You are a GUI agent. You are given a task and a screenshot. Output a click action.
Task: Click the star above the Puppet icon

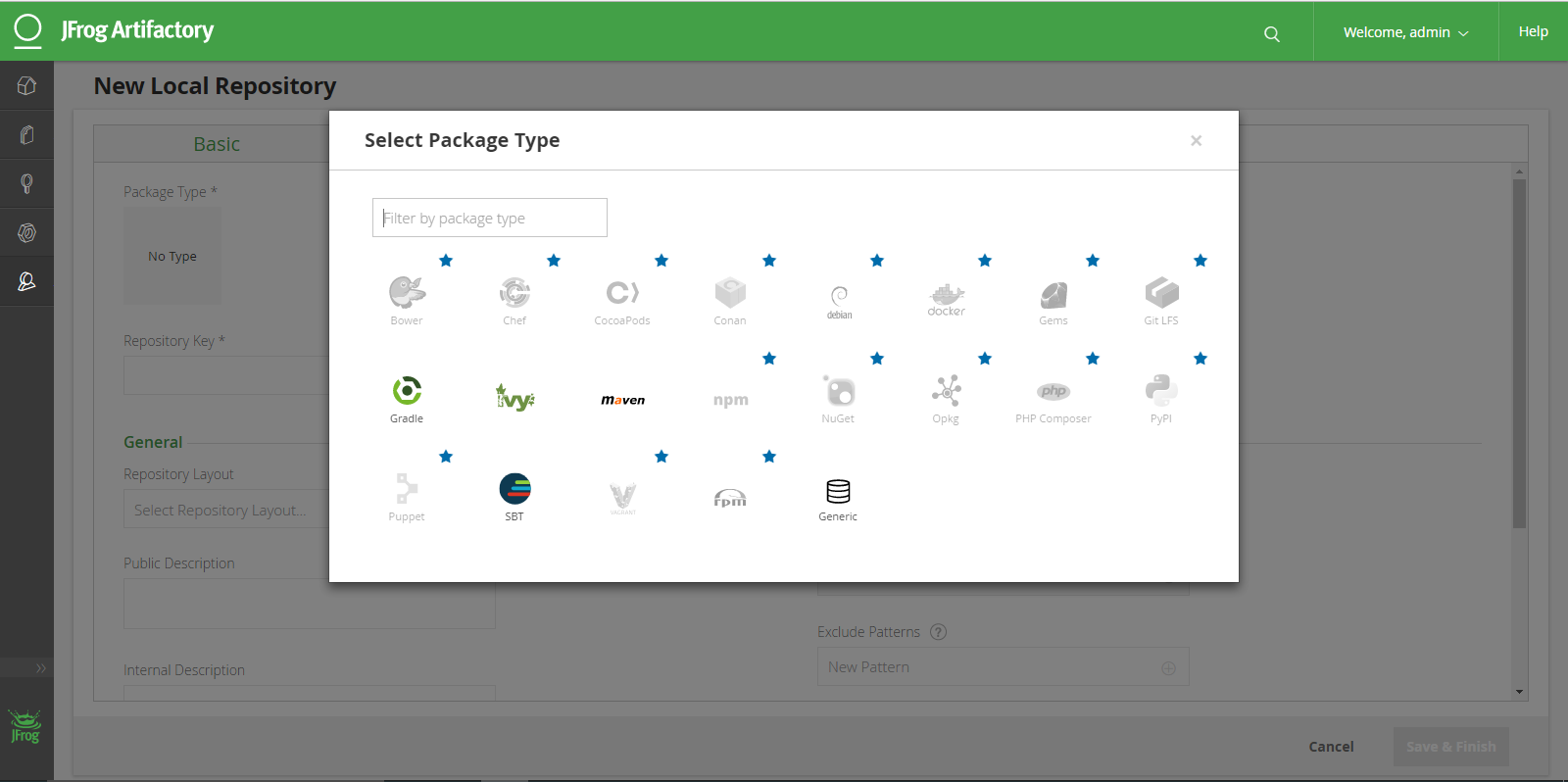[x=446, y=457]
